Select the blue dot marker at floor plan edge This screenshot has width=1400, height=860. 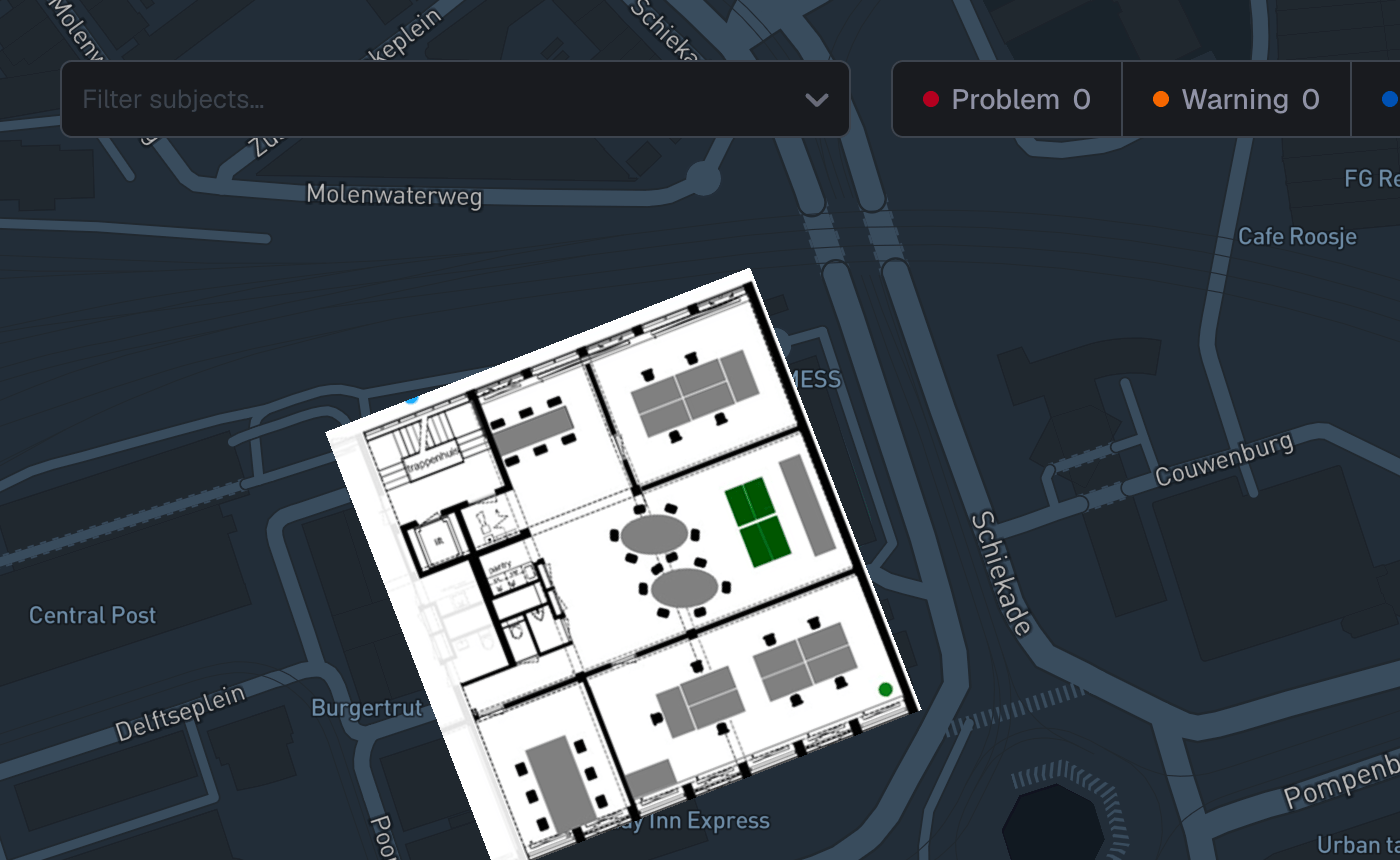coord(411,398)
